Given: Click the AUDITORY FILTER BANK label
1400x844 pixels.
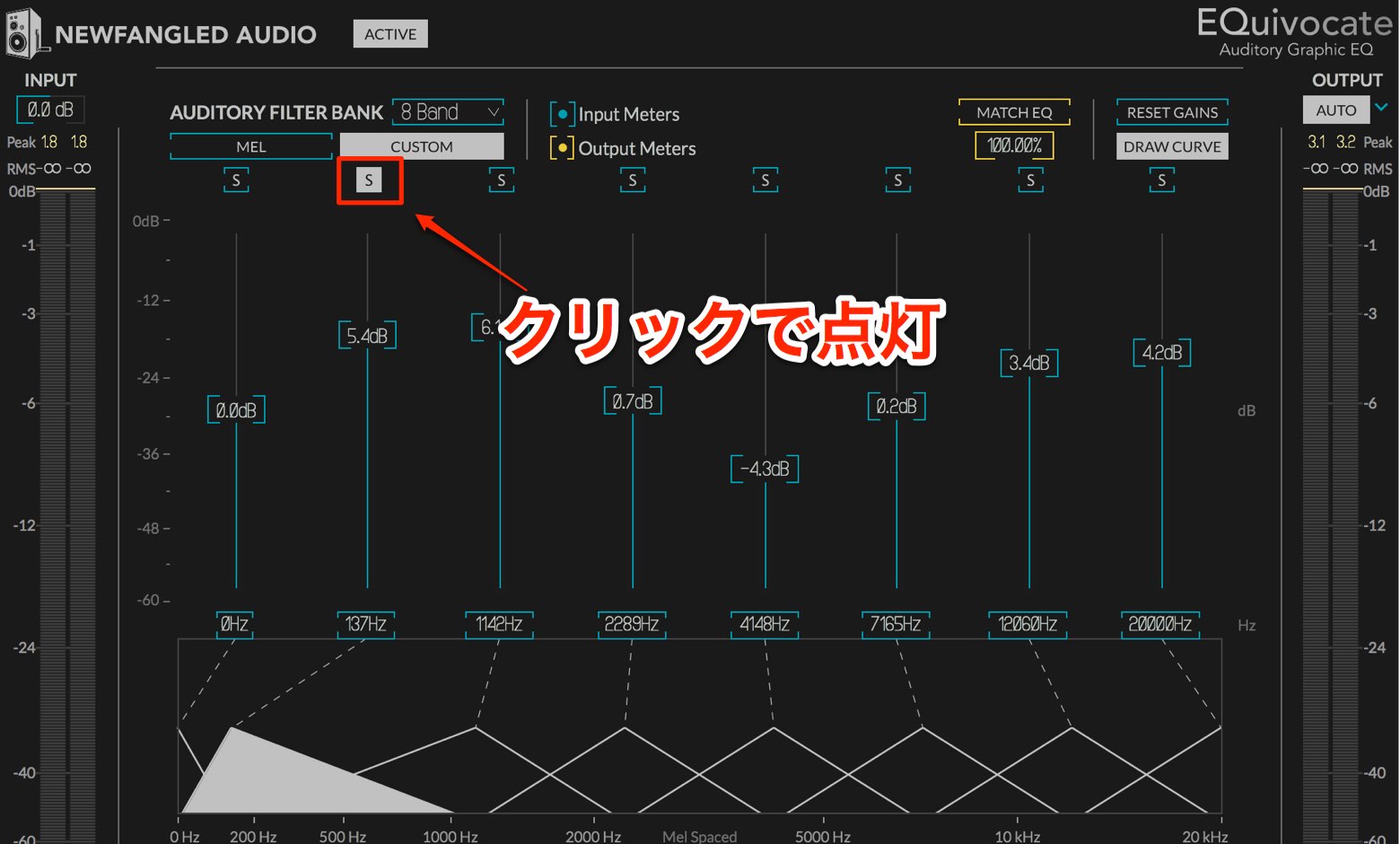Looking at the screenshot, I should pyautogui.click(x=276, y=112).
